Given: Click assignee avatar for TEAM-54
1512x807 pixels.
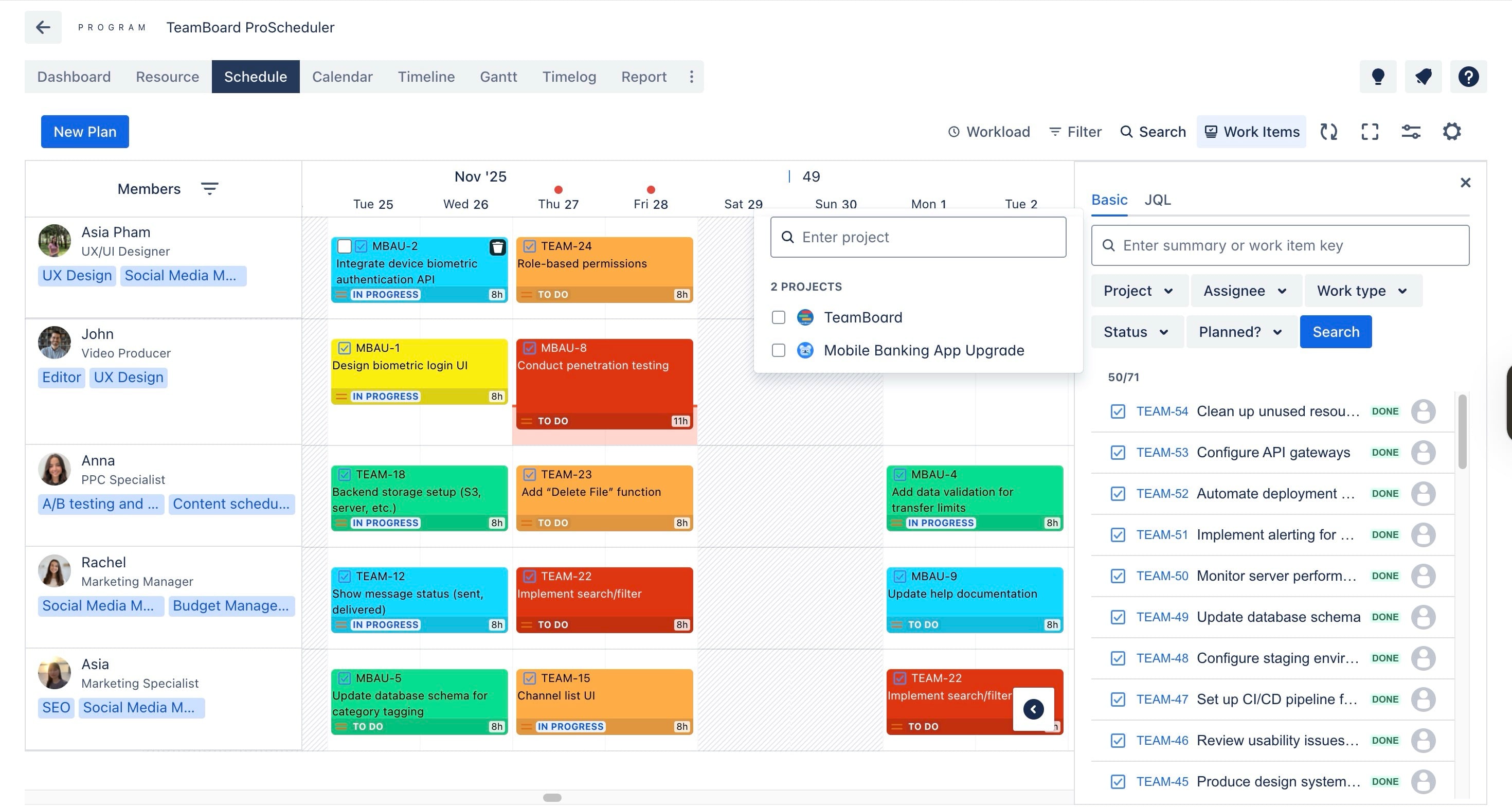Looking at the screenshot, I should pos(1423,411).
